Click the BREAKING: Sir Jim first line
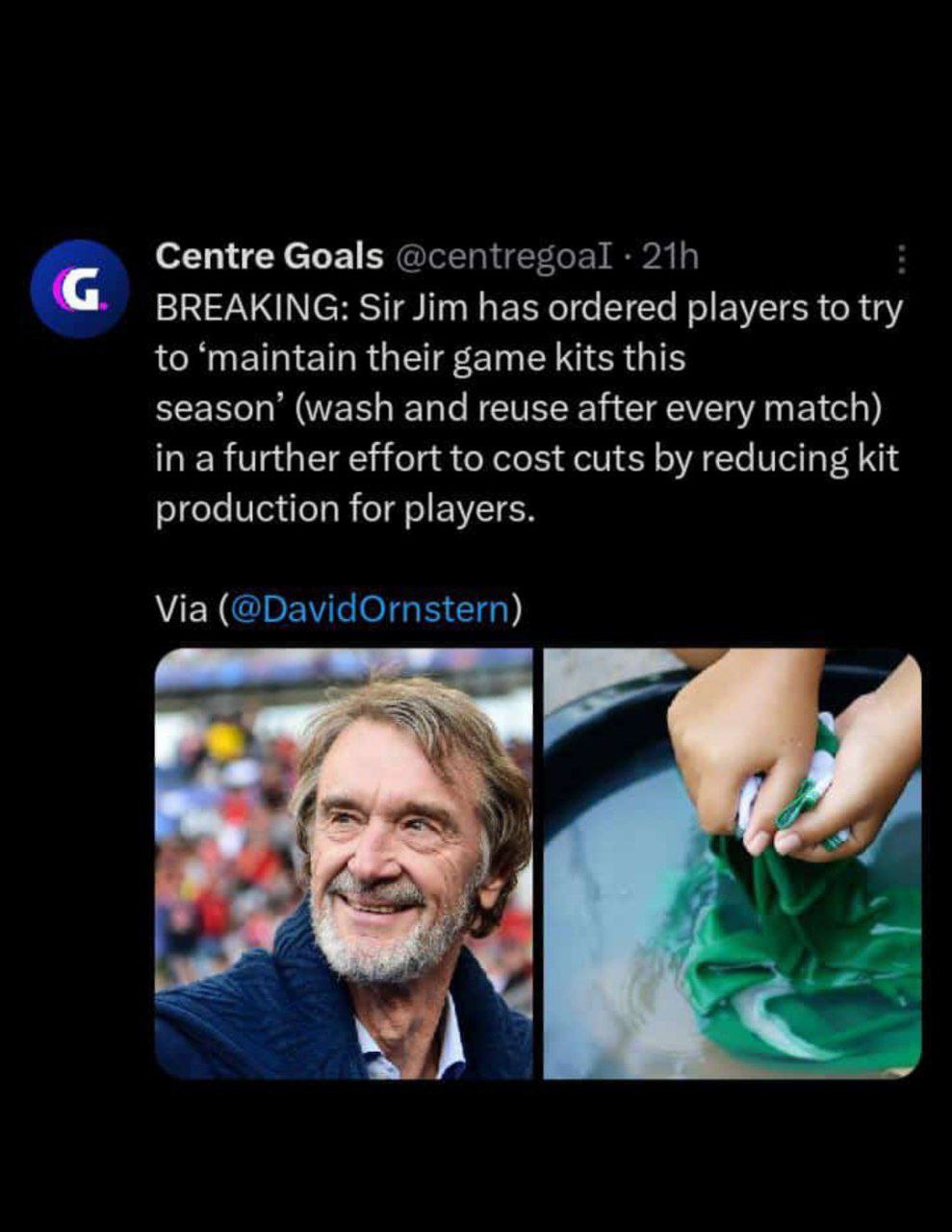 (x=529, y=309)
